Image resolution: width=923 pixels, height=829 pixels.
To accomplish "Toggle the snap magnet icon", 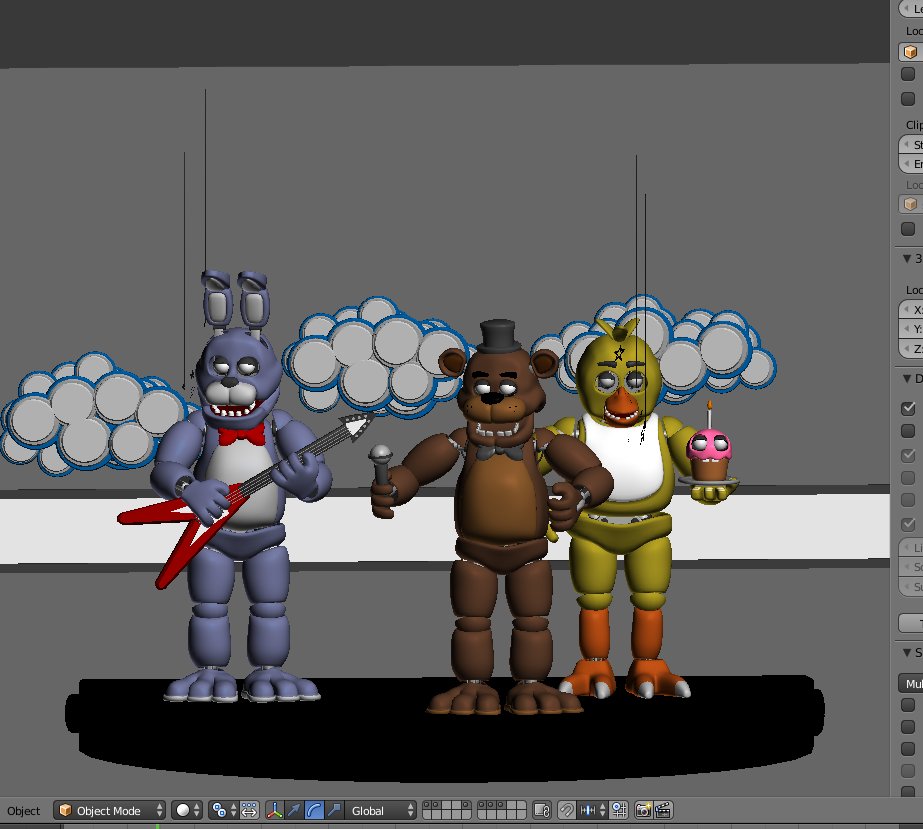I will 566,811.
